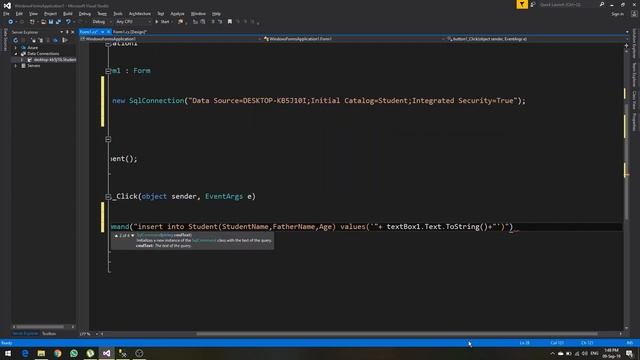Expand the desktop Student database connection

(22, 60)
